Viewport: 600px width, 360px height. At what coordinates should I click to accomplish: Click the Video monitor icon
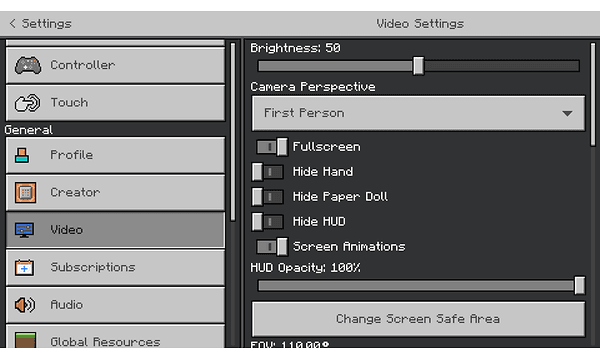(24, 230)
